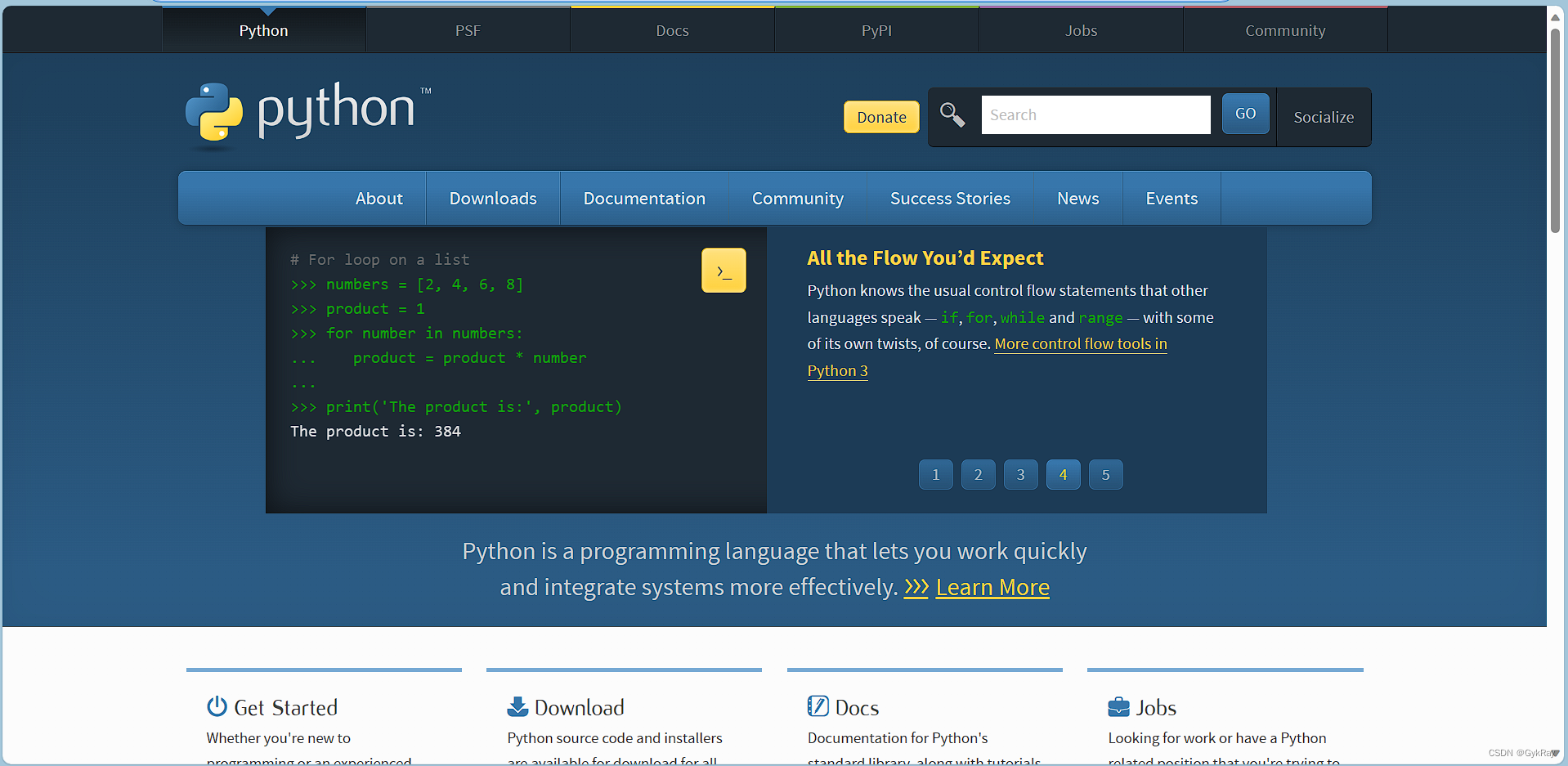The height and width of the screenshot is (766, 1568).
Task: Click the 'All the Flow You'd Expect' heading
Action: point(925,258)
